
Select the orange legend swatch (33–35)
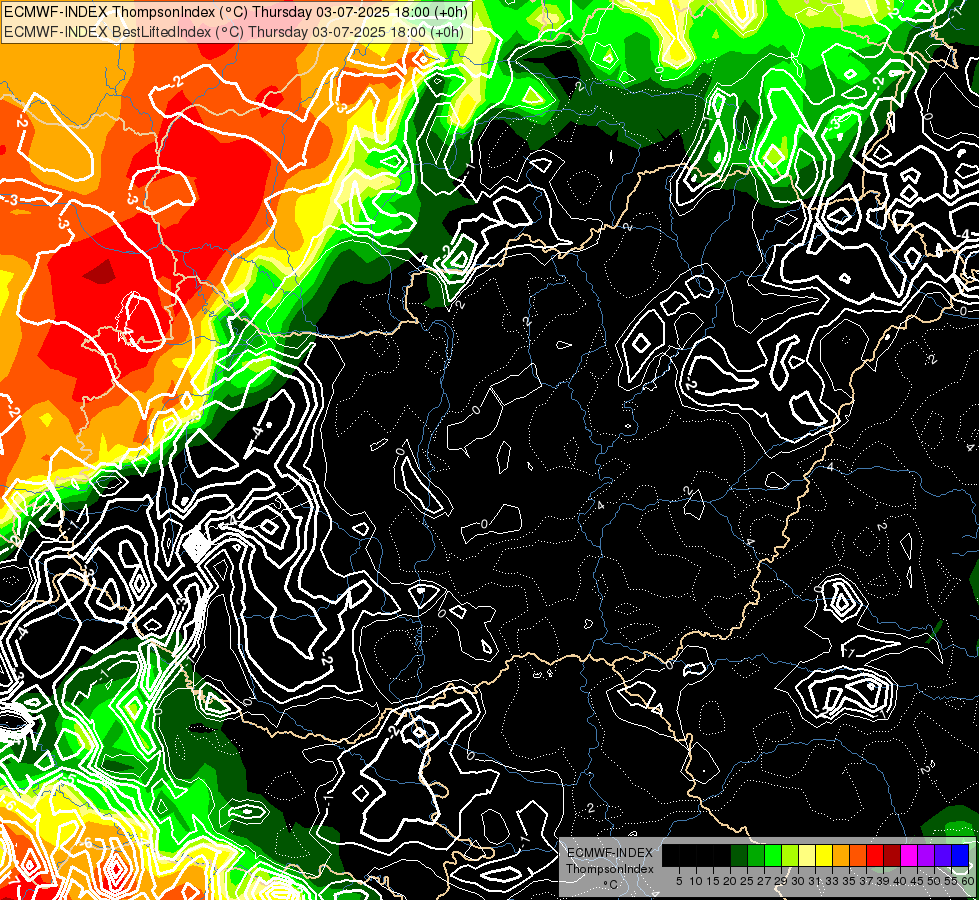point(841,855)
